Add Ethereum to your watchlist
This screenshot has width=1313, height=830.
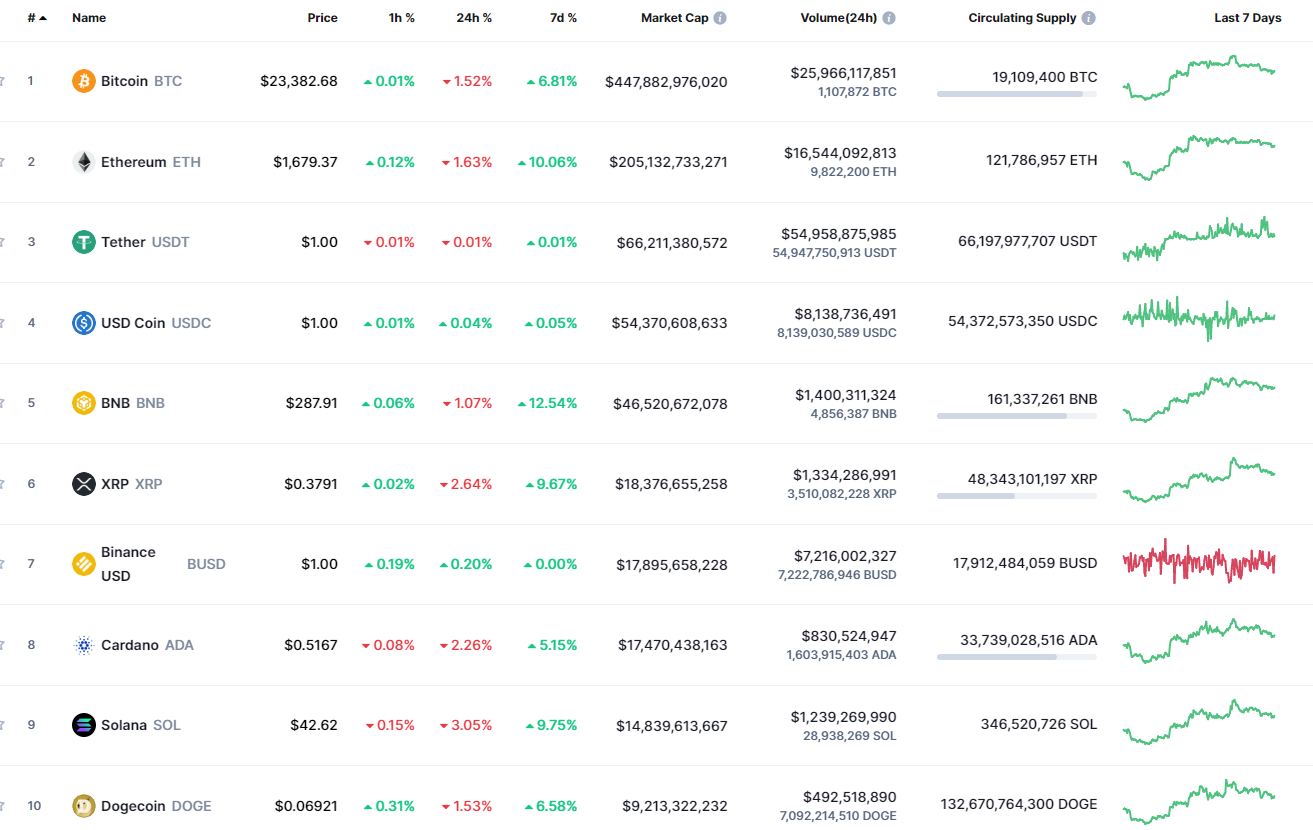click(3, 161)
